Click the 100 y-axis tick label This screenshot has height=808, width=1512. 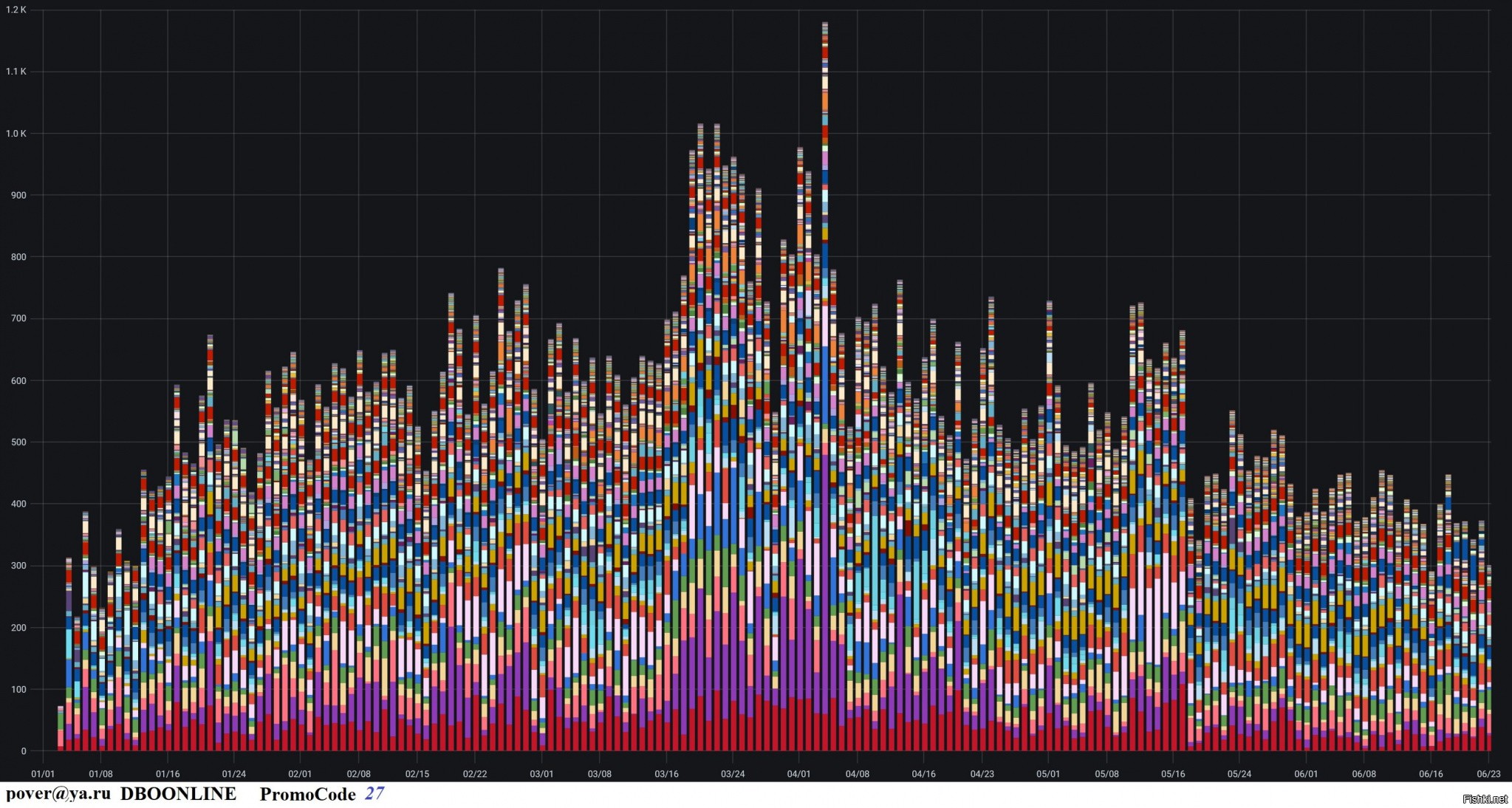coord(18,690)
